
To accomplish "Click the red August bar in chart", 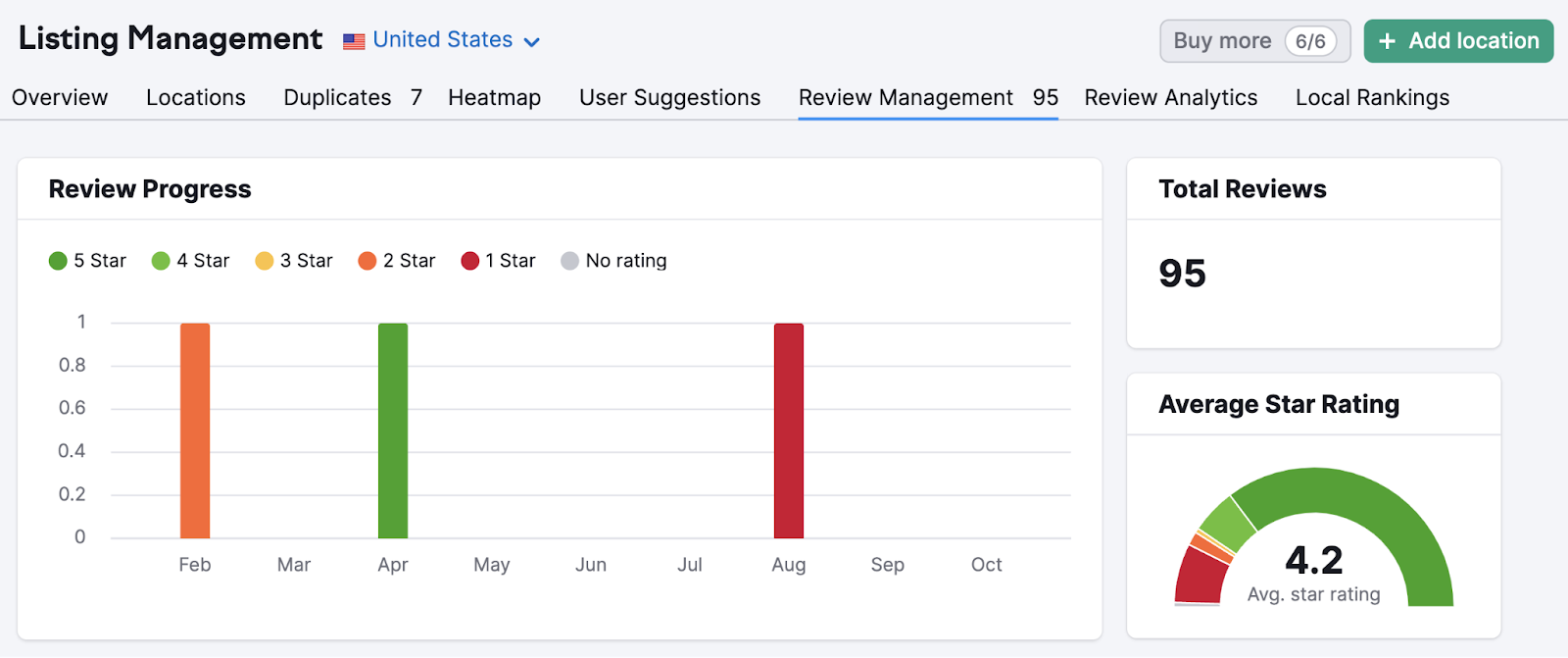I will [789, 431].
